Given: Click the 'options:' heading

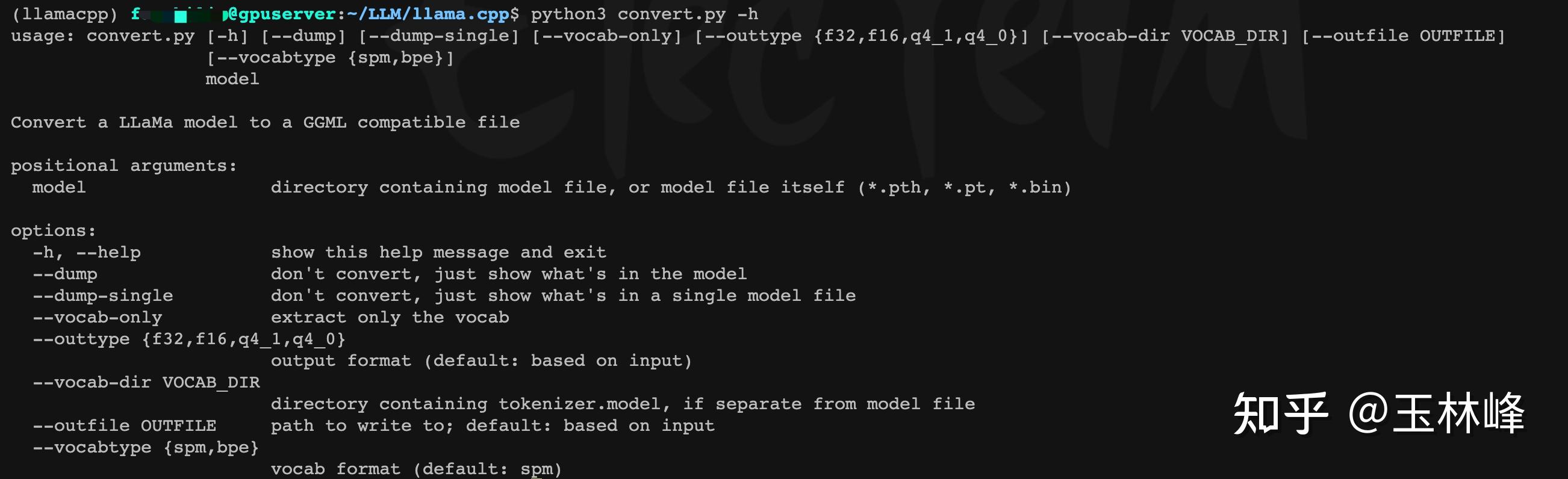Looking at the screenshot, I should (x=54, y=230).
